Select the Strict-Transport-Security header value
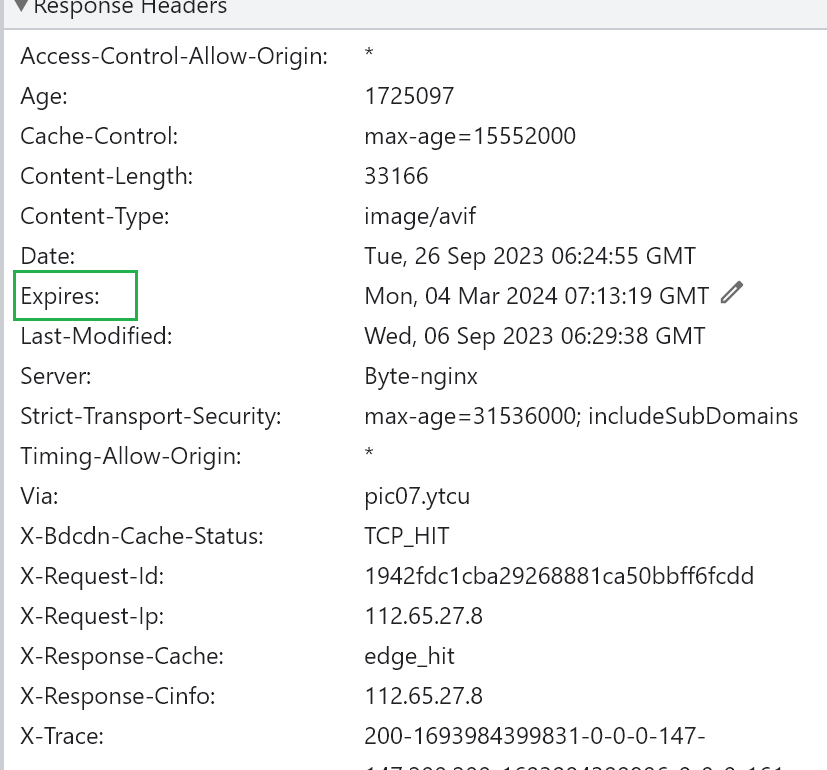This screenshot has height=770, width=827. click(581, 416)
